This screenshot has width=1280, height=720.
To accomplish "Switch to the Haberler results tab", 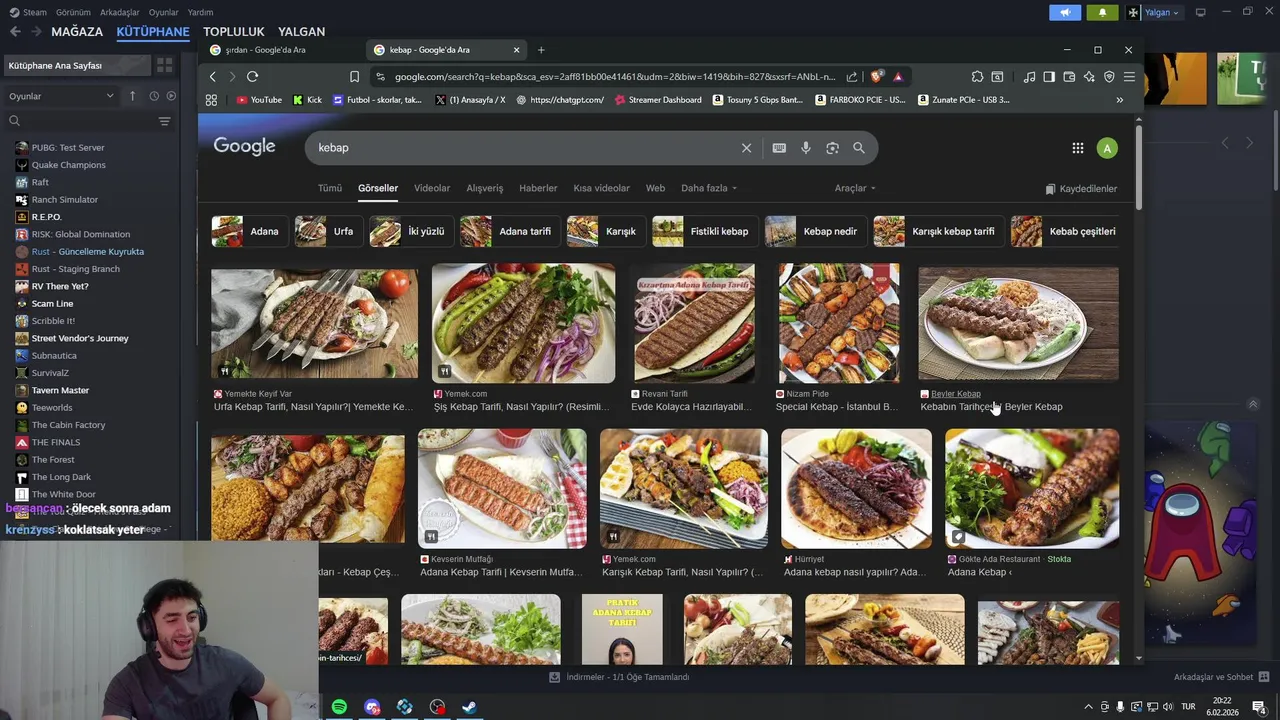I will [x=538, y=188].
